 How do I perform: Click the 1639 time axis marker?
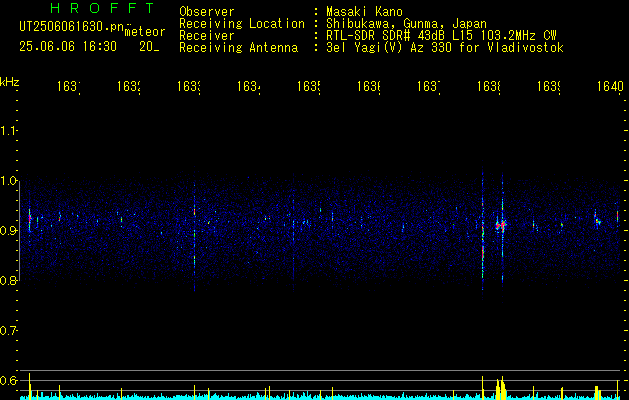tap(549, 86)
